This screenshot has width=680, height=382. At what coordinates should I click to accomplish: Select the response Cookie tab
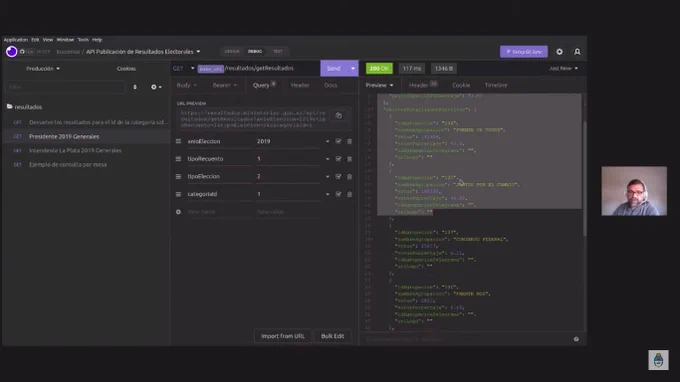click(x=461, y=85)
